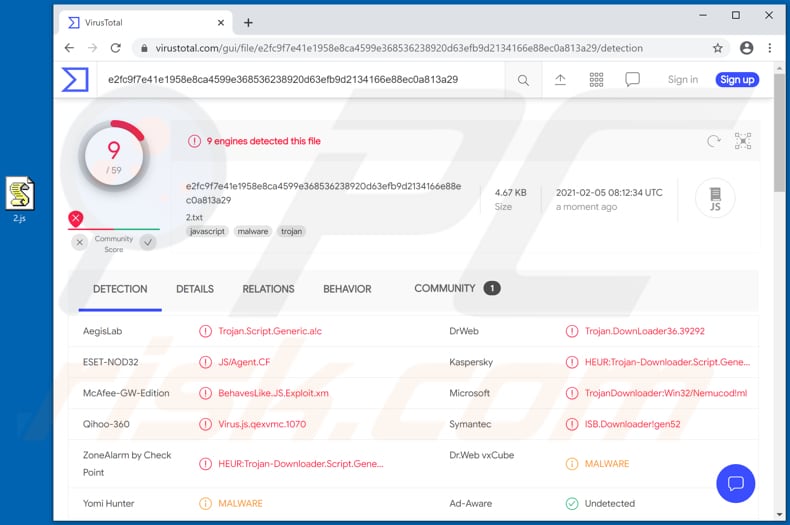This screenshot has width=790, height=525.
Task: Open a new browser tab
Action: click(248, 23)
